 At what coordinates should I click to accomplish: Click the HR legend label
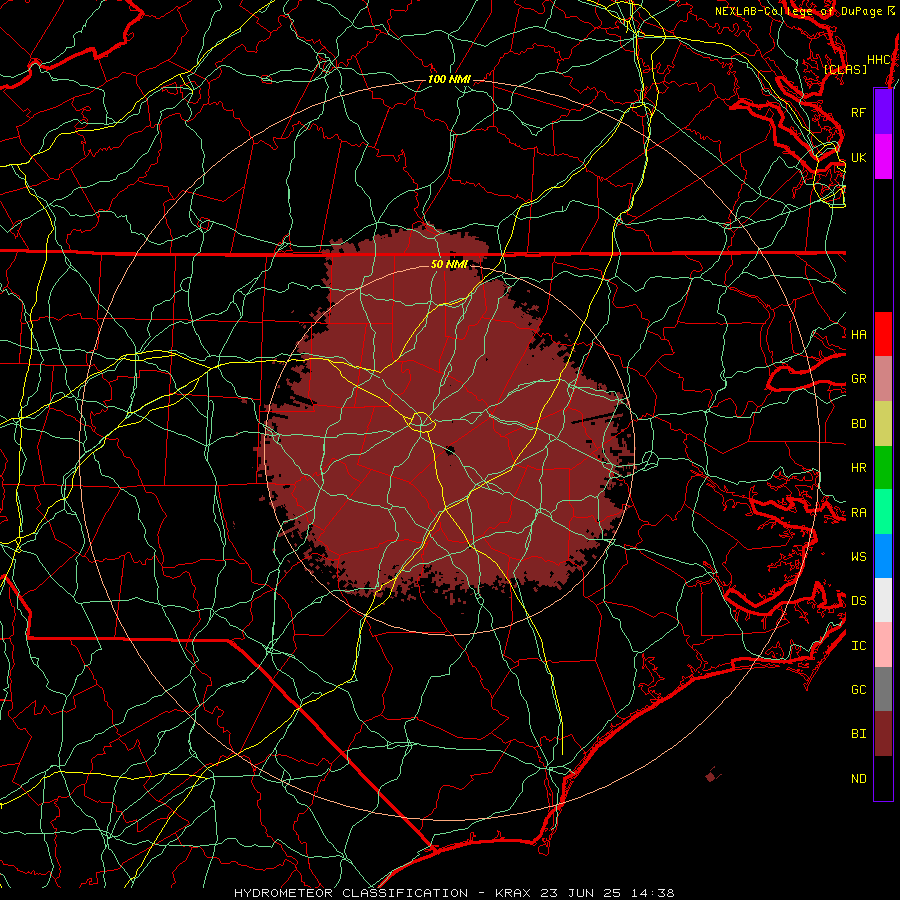859,468
